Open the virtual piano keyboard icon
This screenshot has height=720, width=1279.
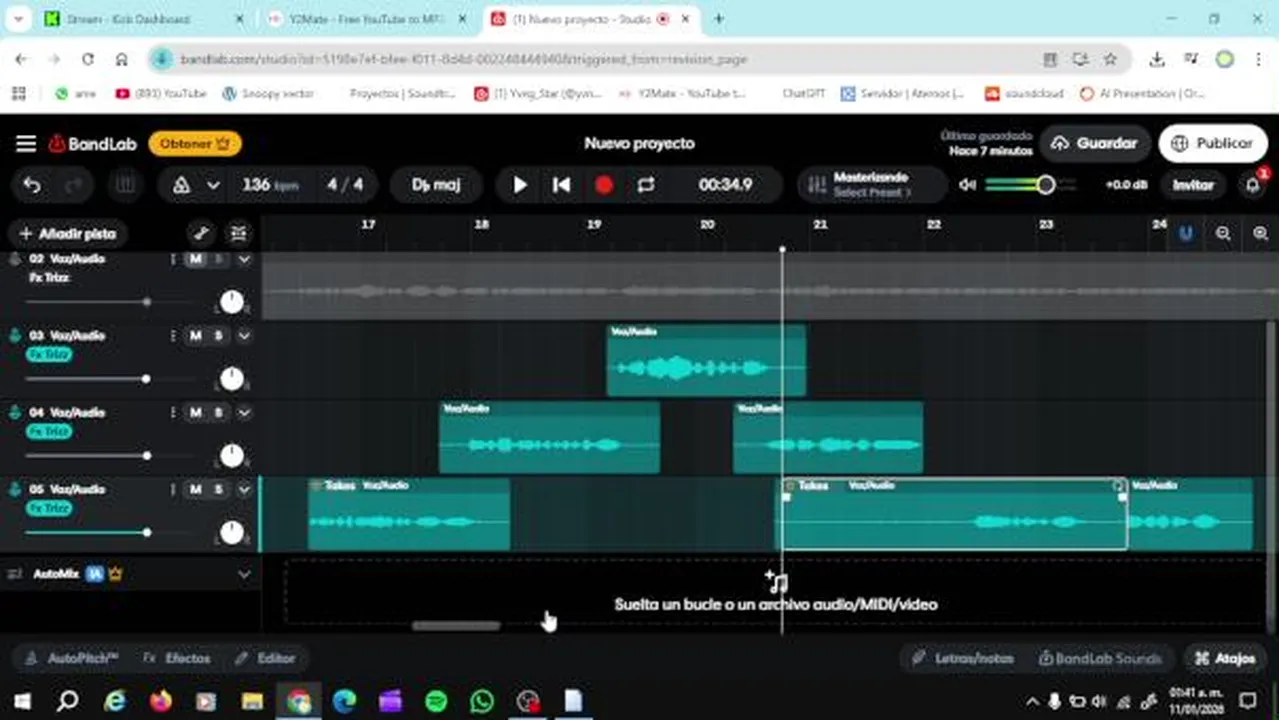point(126,185)
